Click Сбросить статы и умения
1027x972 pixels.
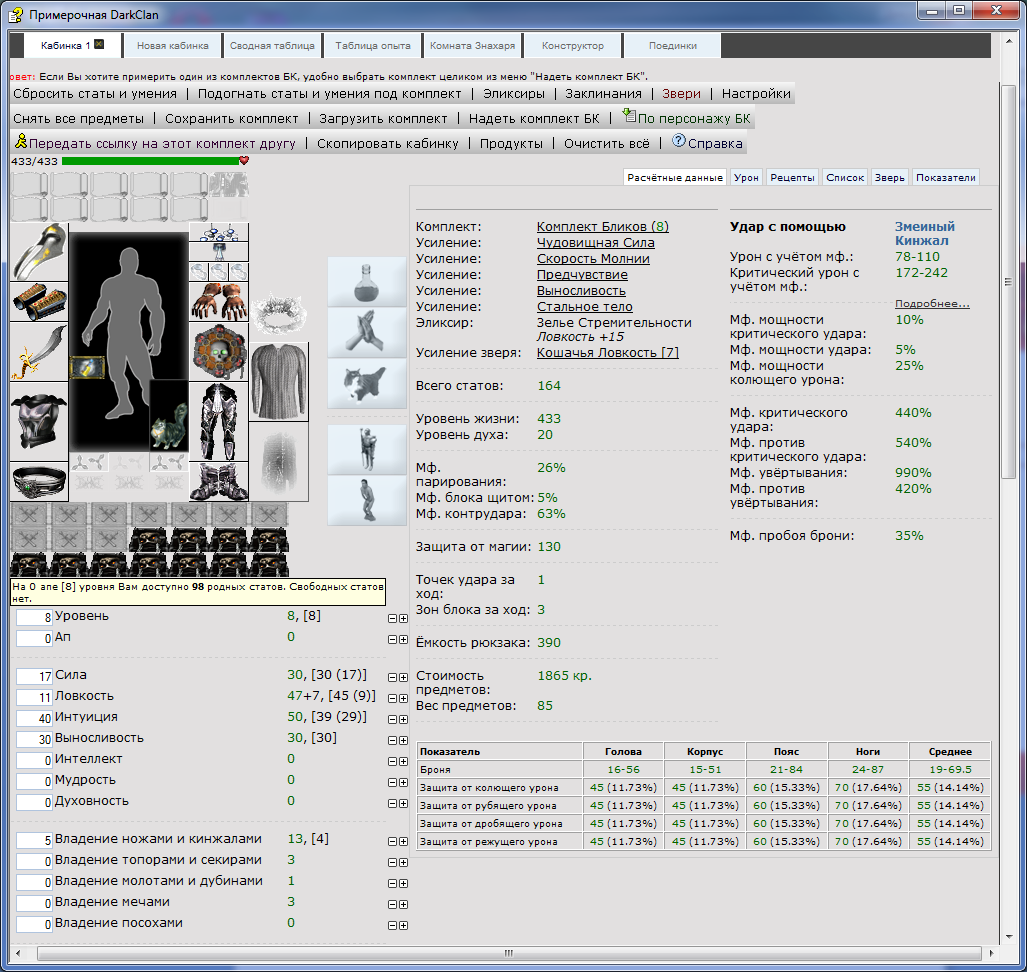click(95, 94)
